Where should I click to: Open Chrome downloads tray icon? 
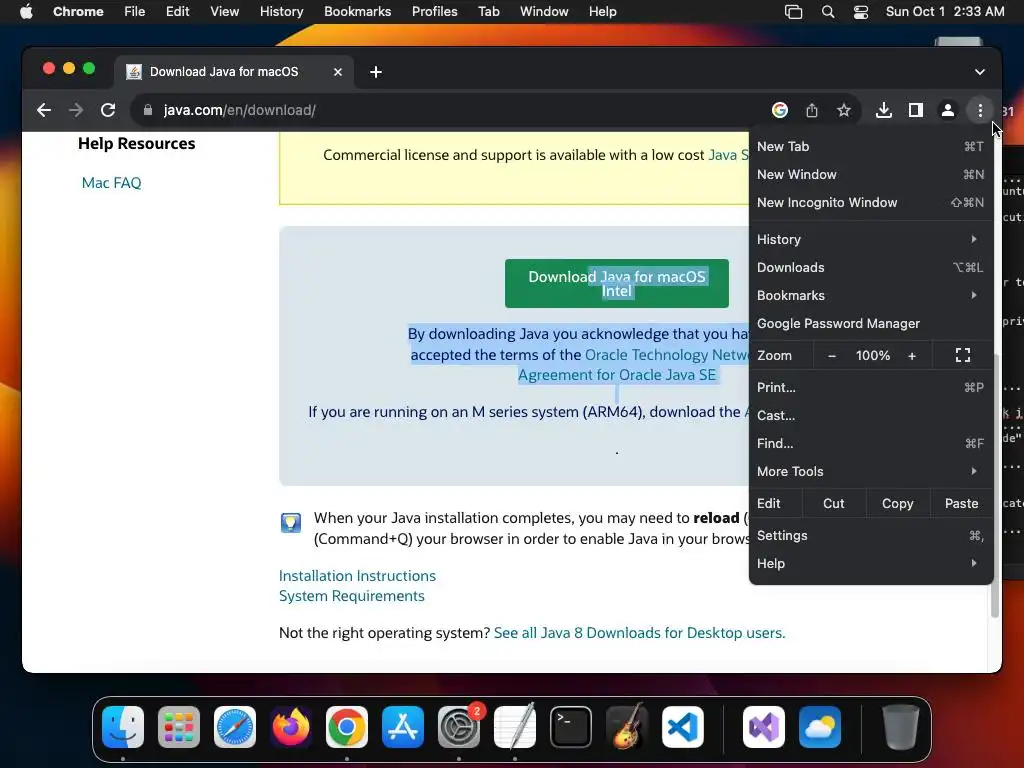[x=884, y=110]
